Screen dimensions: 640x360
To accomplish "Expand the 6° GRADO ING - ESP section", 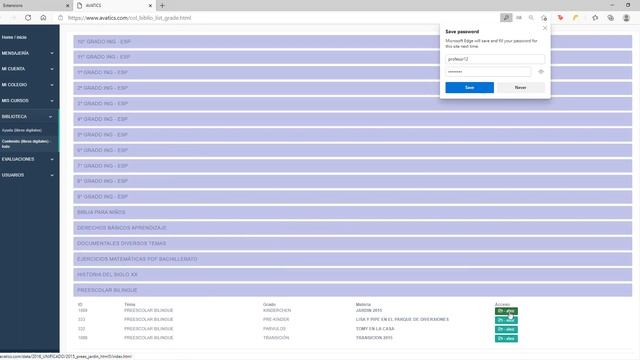I will (353, 150).
